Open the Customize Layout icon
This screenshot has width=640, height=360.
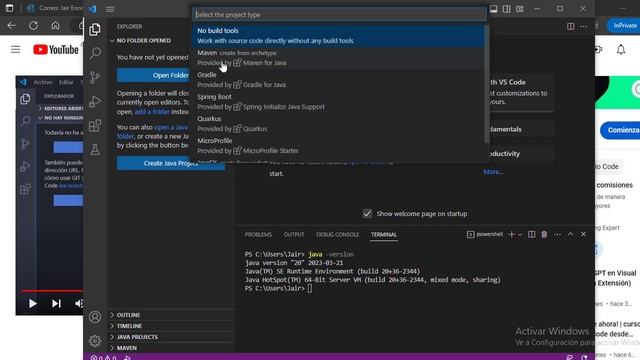pyautogui.click(x=520, y=9)
